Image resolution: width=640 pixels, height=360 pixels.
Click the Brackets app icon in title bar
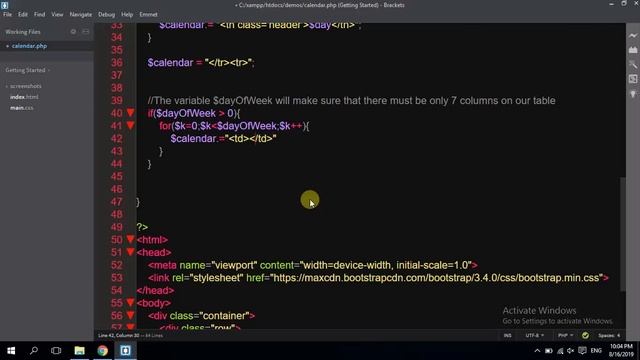point(4,5)
